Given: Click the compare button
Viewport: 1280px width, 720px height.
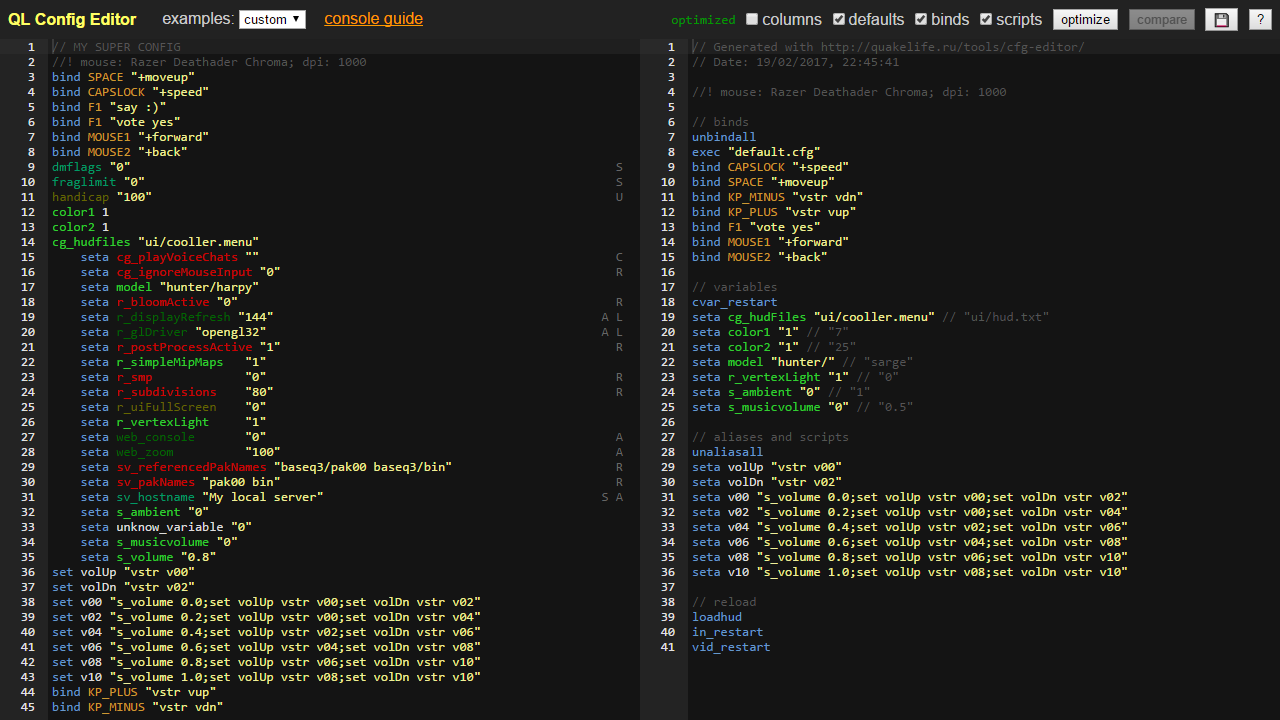Looking at the screenshot, I should 1162,19.
